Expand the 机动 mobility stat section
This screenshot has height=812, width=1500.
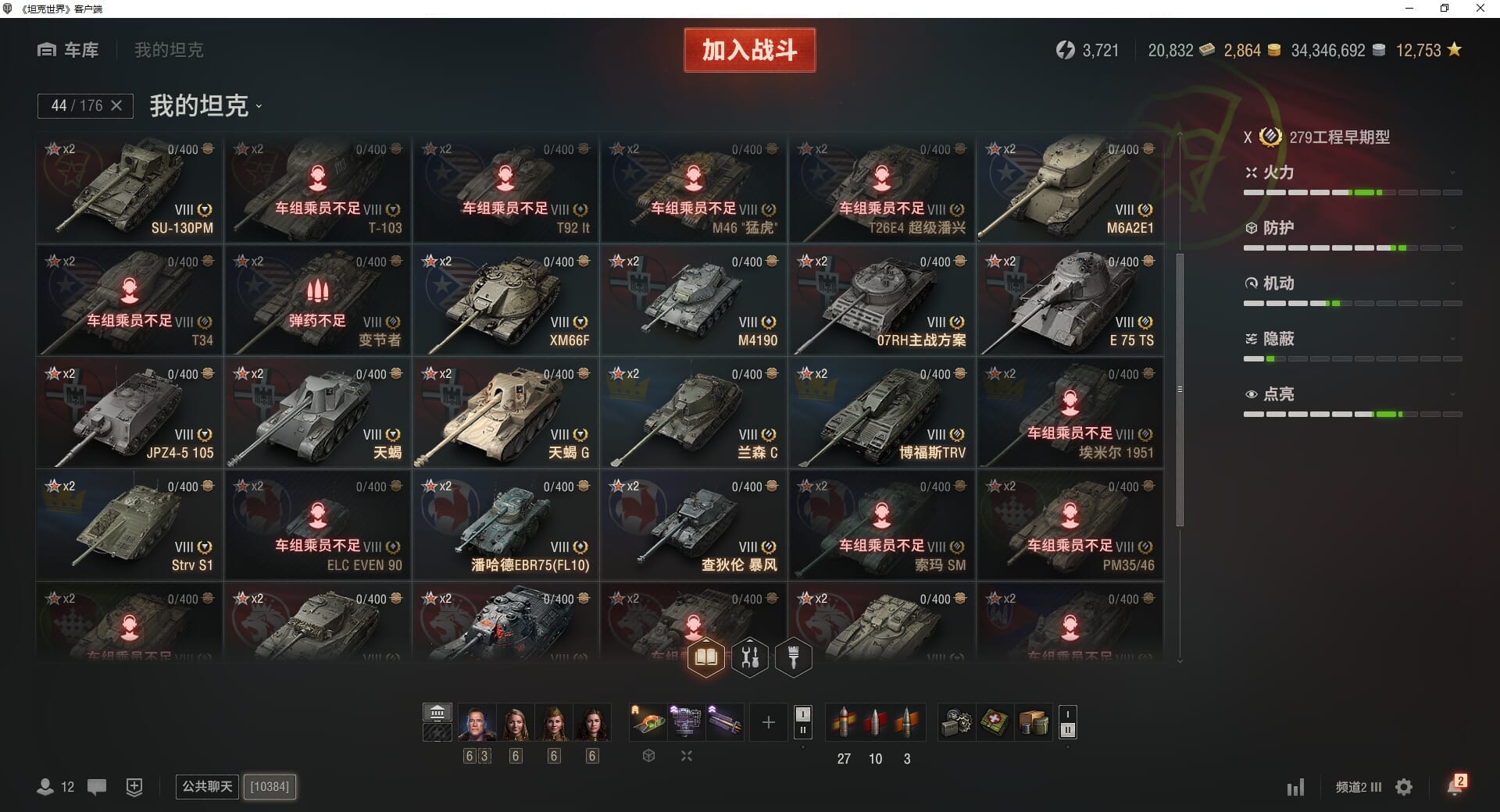point(1352,283)
